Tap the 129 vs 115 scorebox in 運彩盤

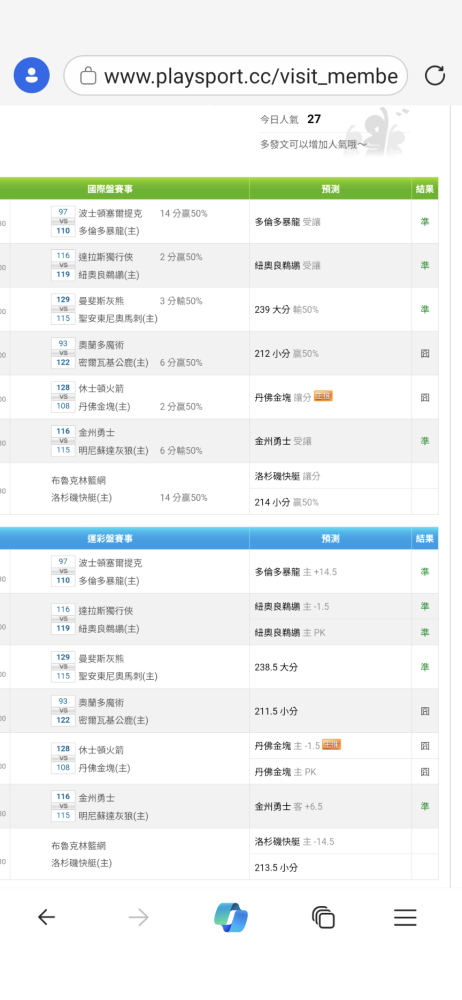click(x=63, y=666)
